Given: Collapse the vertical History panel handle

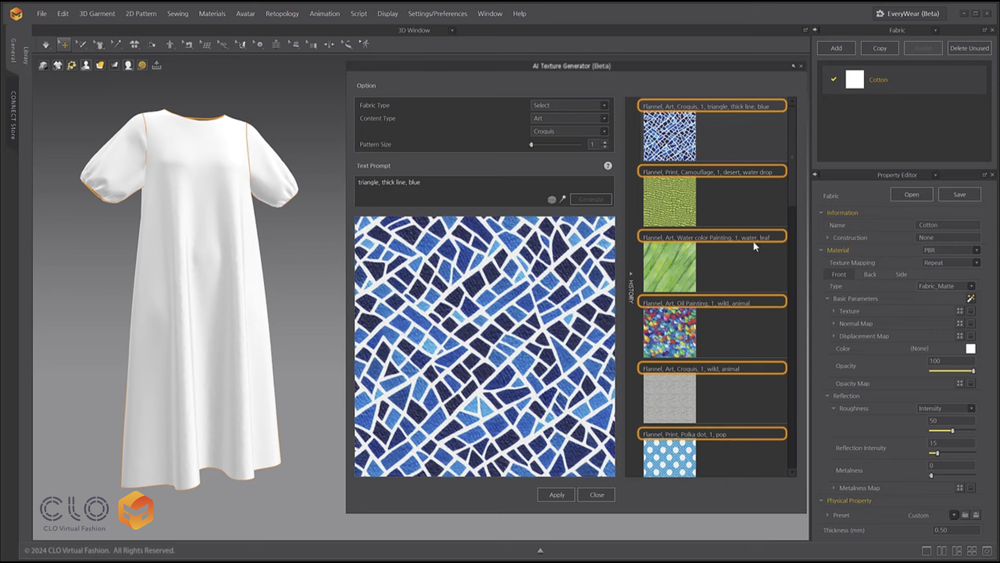Looking at the screenshot, I should (x=630, y=285).
